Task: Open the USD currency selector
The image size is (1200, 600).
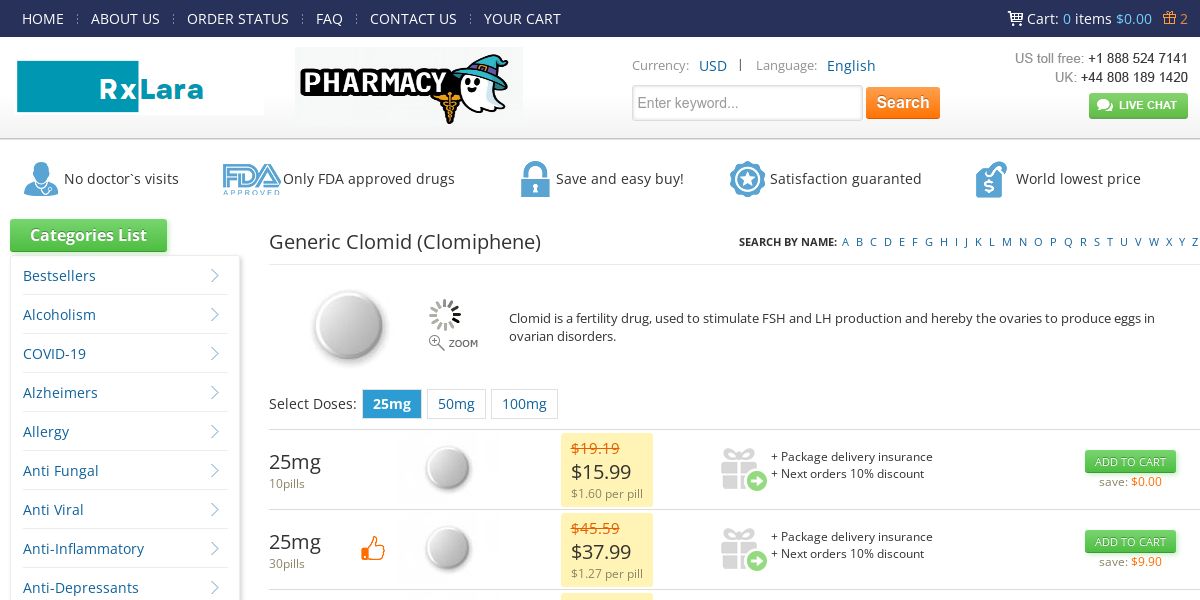Action: click(713, 66)
